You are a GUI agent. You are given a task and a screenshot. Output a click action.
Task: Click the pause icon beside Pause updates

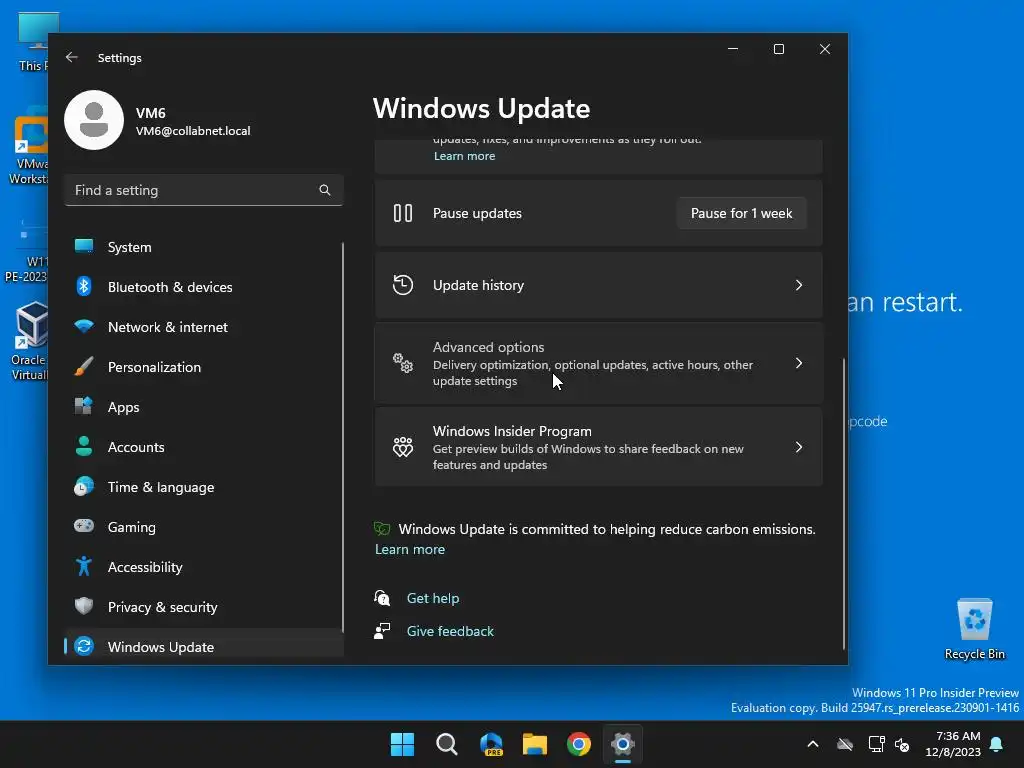point(403,213)
